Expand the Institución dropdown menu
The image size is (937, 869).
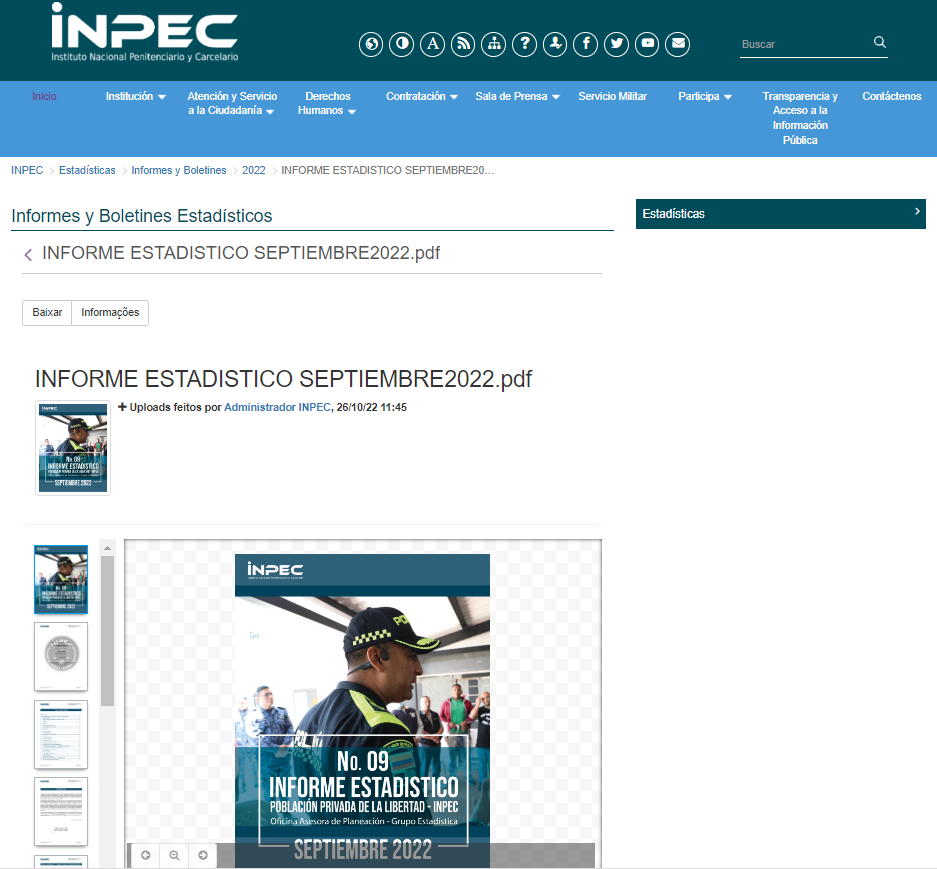135,97
